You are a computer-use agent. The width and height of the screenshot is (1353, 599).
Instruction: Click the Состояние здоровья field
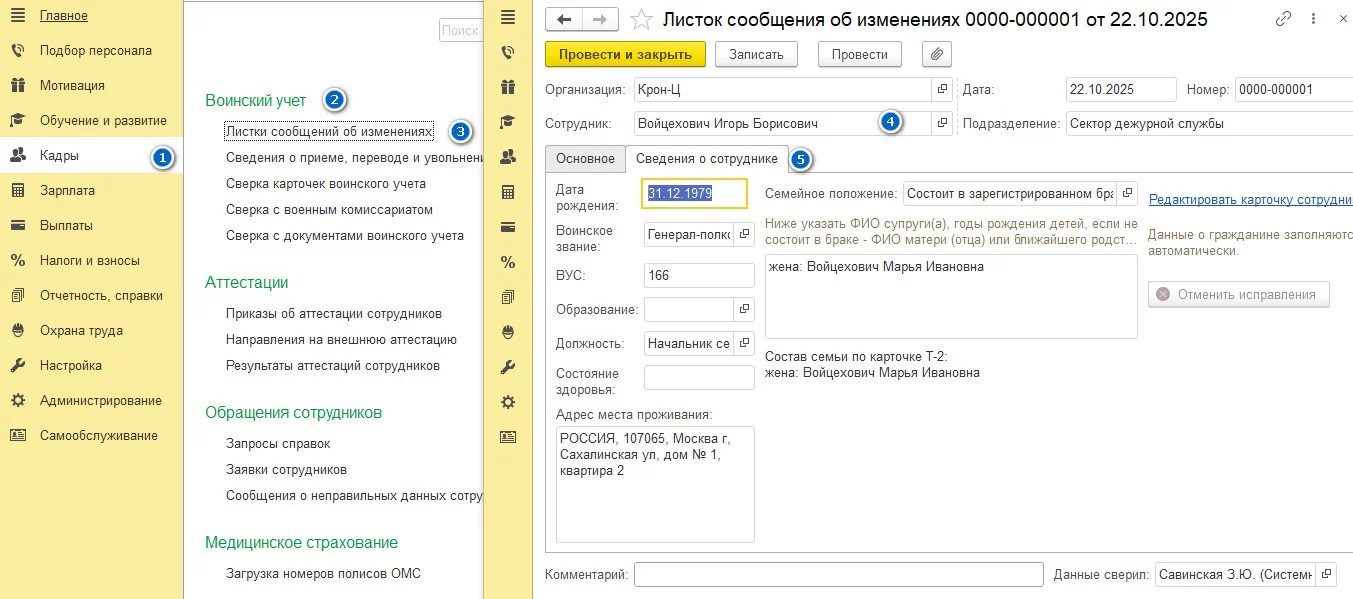coord(699,378)
